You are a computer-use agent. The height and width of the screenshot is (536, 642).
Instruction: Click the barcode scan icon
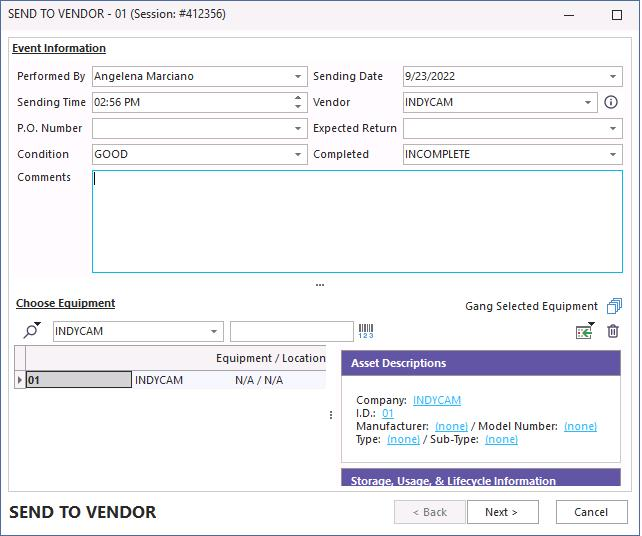(366, 331)
